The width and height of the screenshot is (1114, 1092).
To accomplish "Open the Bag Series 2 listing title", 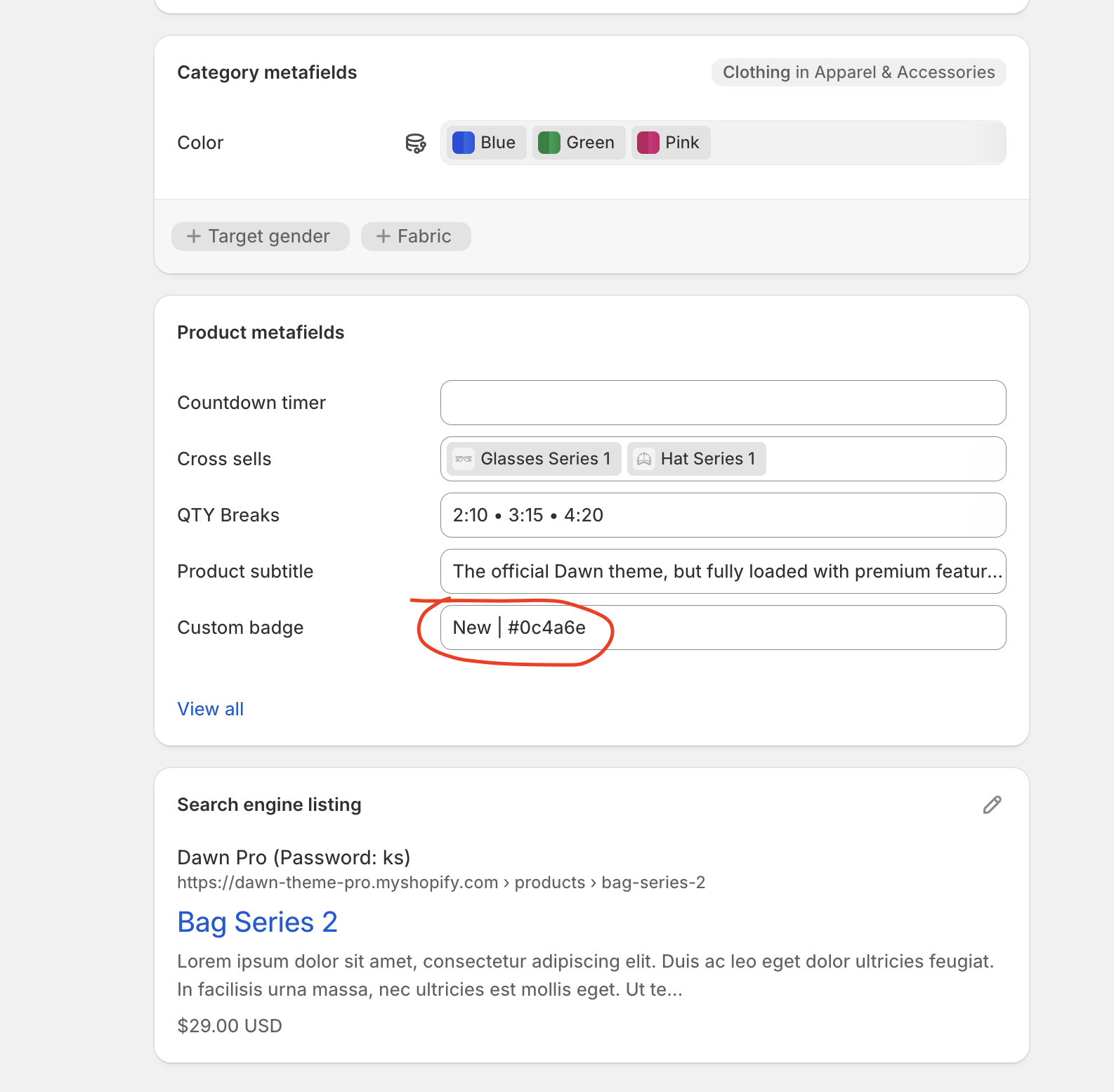I will [257, 922].
